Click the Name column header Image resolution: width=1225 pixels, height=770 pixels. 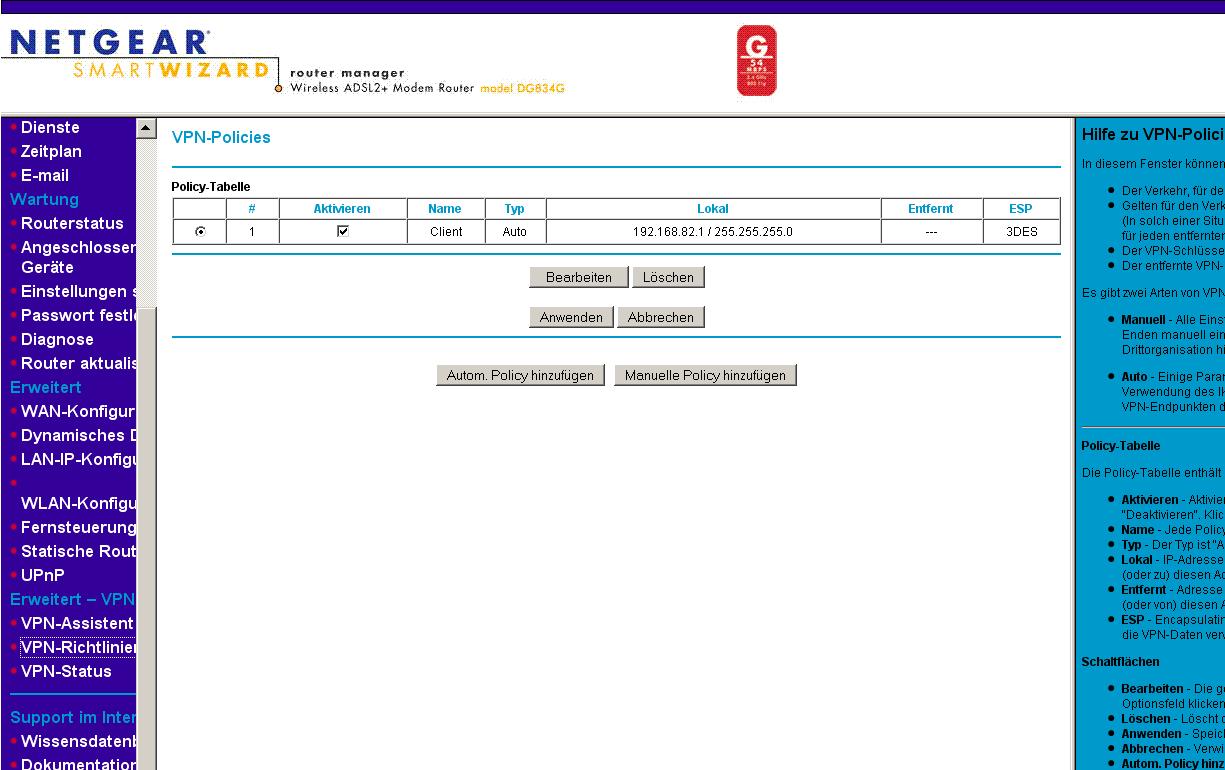445,209
